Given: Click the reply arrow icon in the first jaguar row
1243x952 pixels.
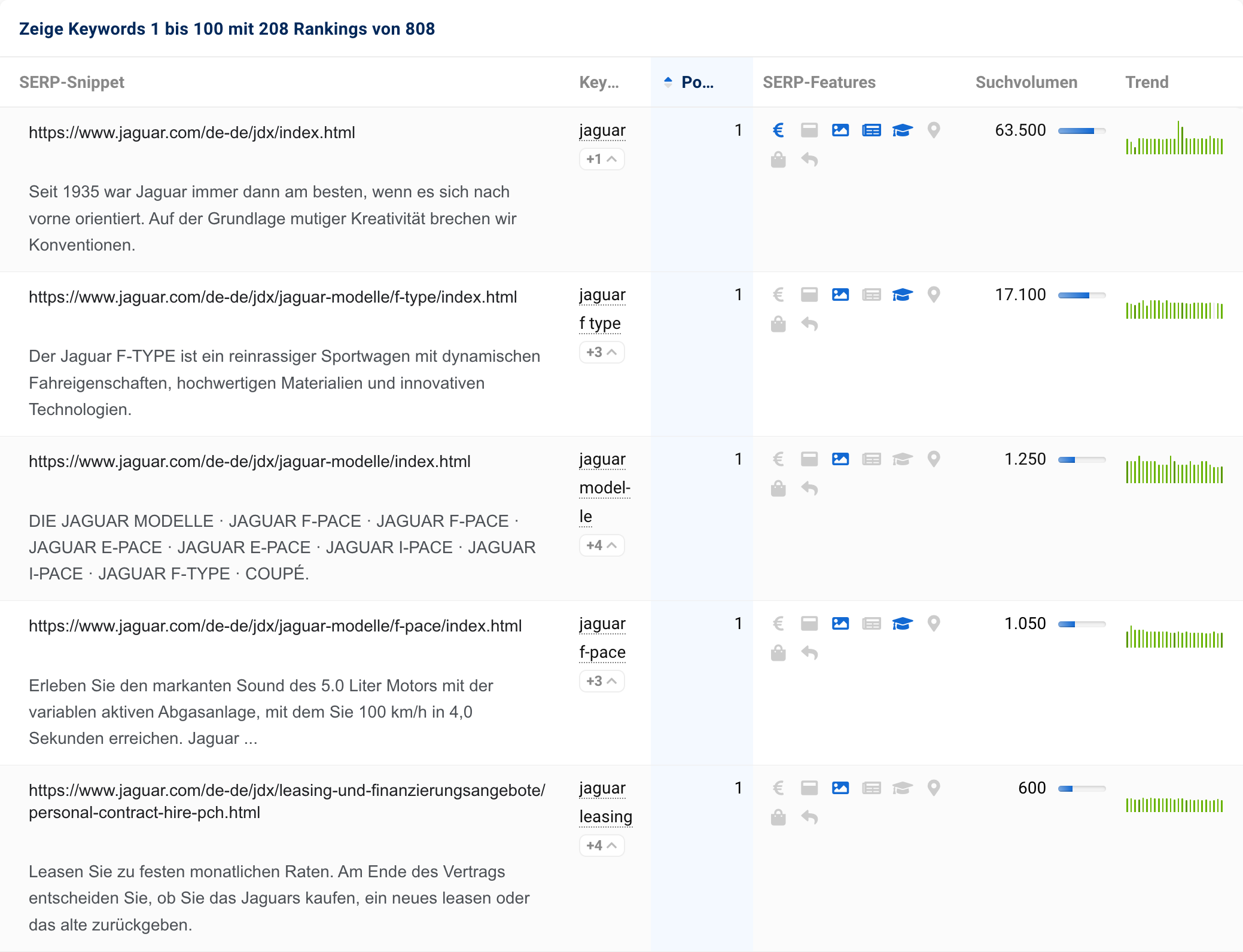Looking at the screenshot, I should coord(809,160).
